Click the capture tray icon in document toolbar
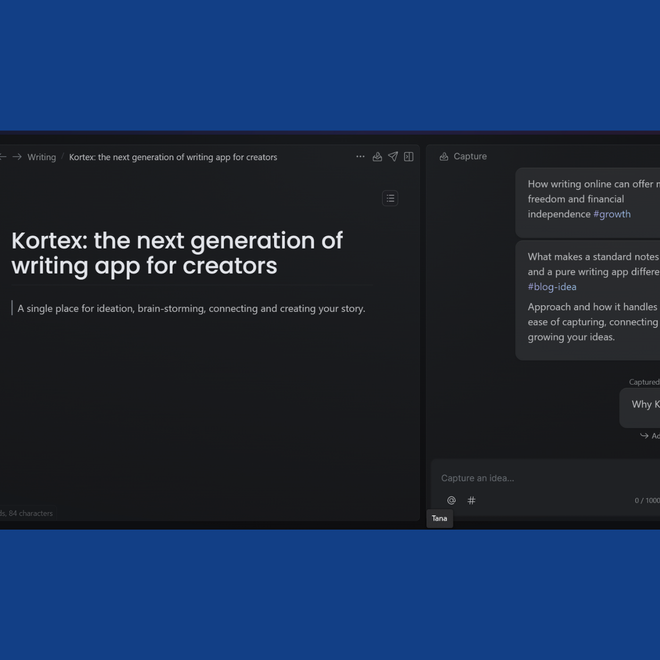The width and height of the screenshot is (660, 660). click(x=377, y=157)
